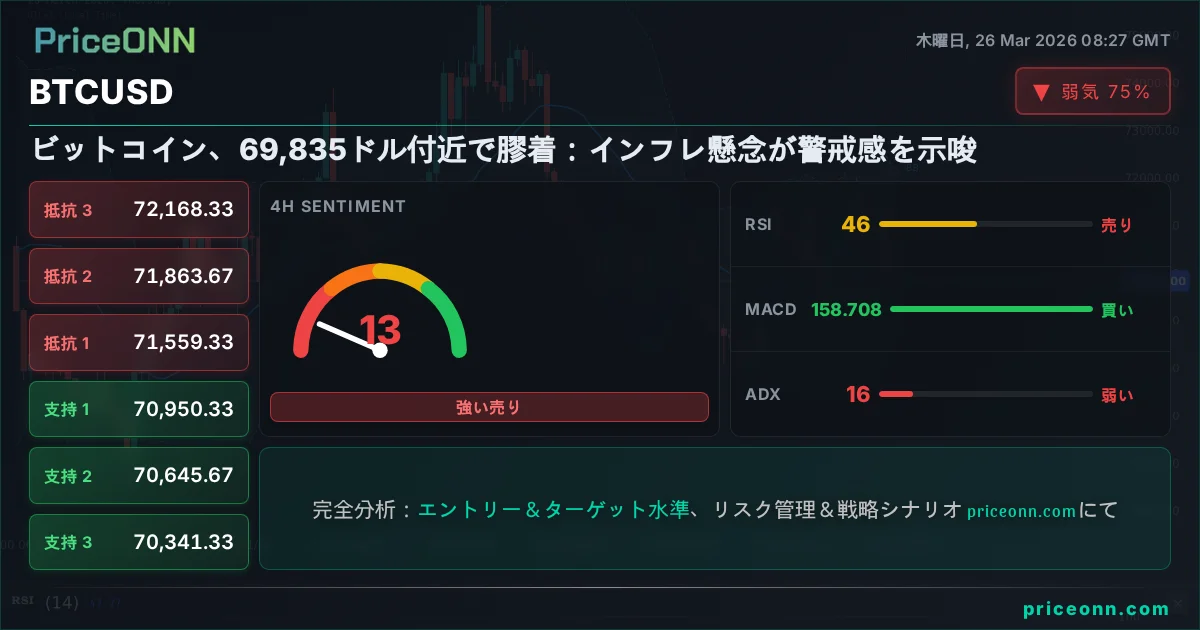The image size is (1200, 630).
Task: Select the 支持 1 level 70,950.33
Action: [139, 409]
